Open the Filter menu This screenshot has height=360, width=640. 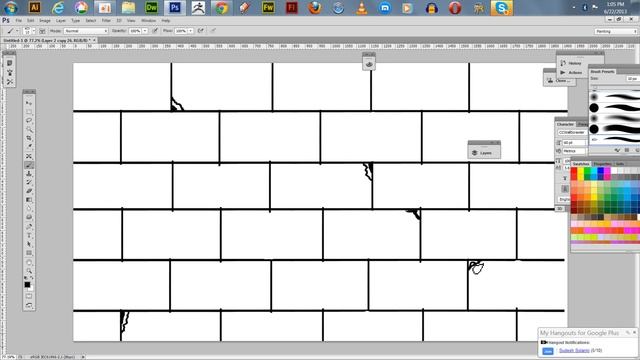click(x=106, y=20)
